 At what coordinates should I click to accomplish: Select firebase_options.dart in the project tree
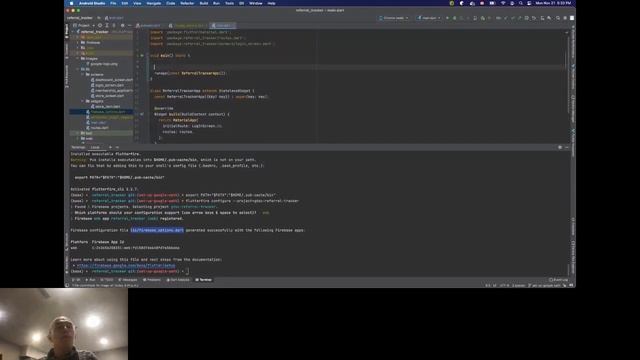pos(102,112)
